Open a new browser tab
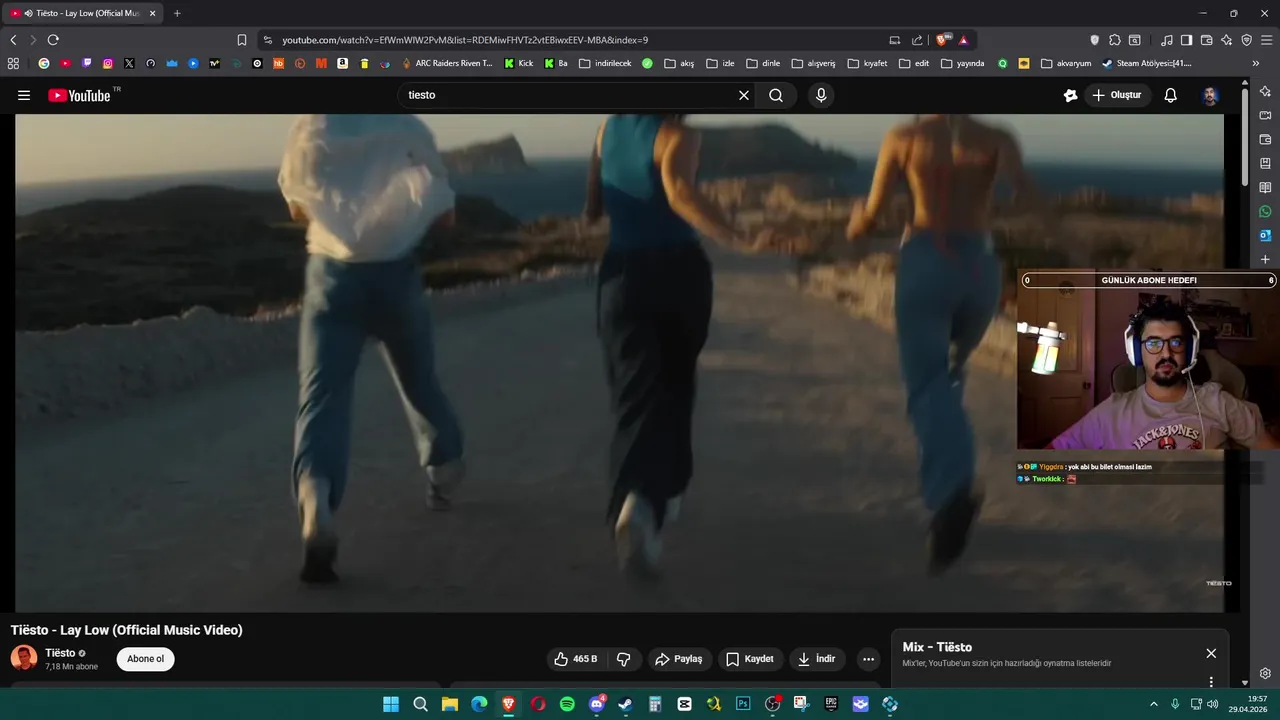The width and height of the screenshot is (1280, 720). [177, 13]
